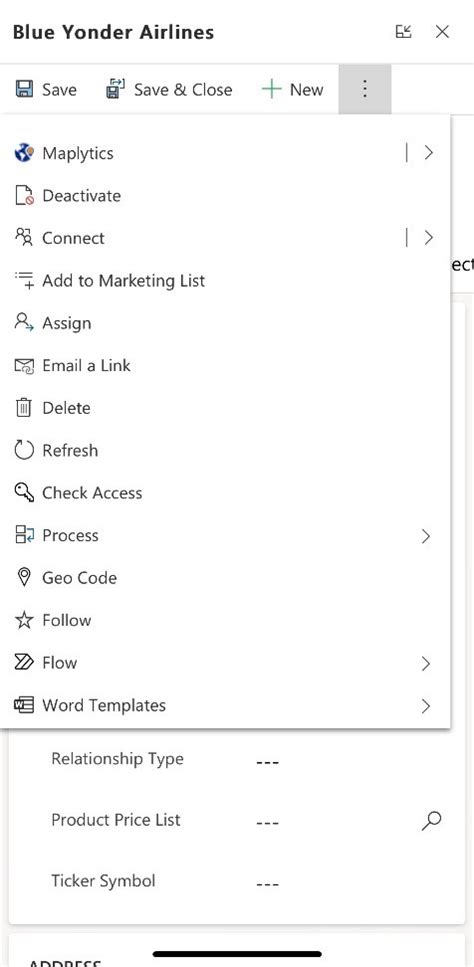Click the New button in command bar
The width and height of the screenshot is (474, 967).
[292, 89]
